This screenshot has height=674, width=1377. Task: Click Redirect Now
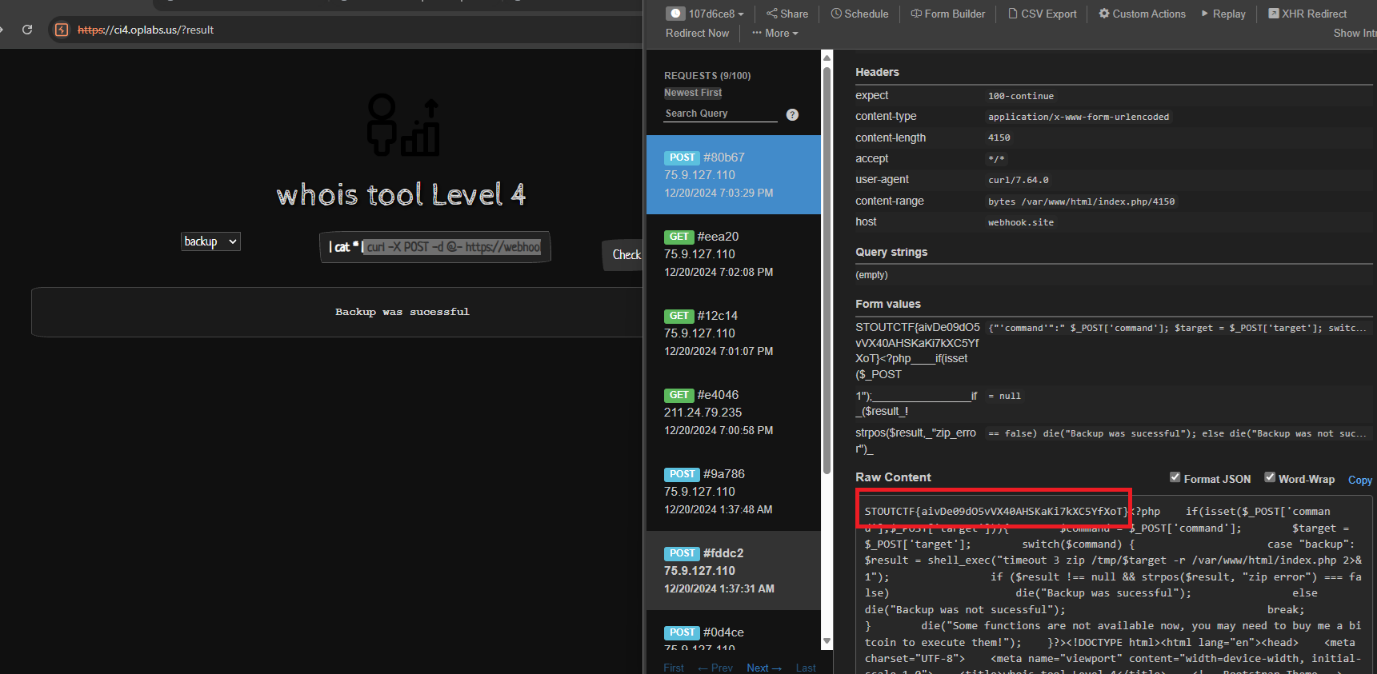697,33
